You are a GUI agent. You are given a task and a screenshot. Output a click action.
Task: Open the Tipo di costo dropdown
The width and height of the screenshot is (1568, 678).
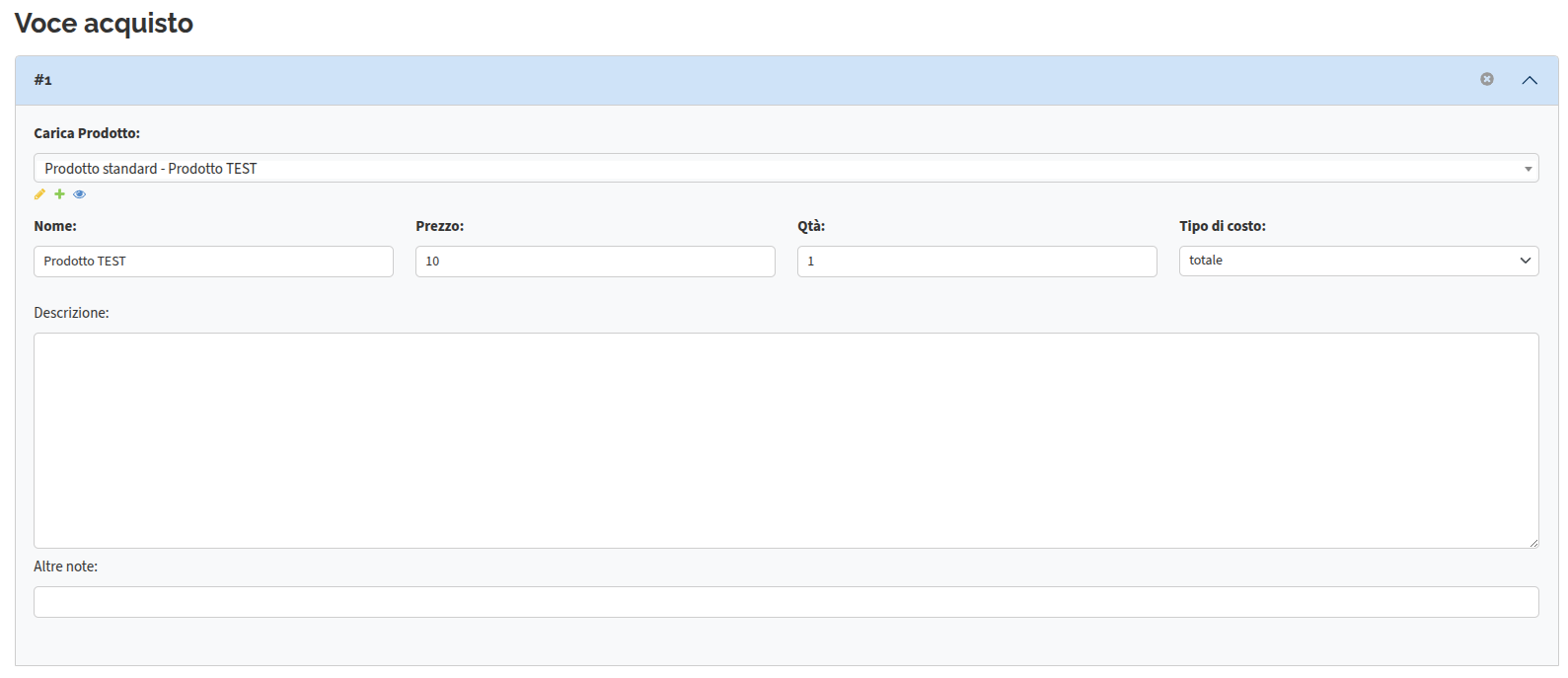pos(1359,261)
